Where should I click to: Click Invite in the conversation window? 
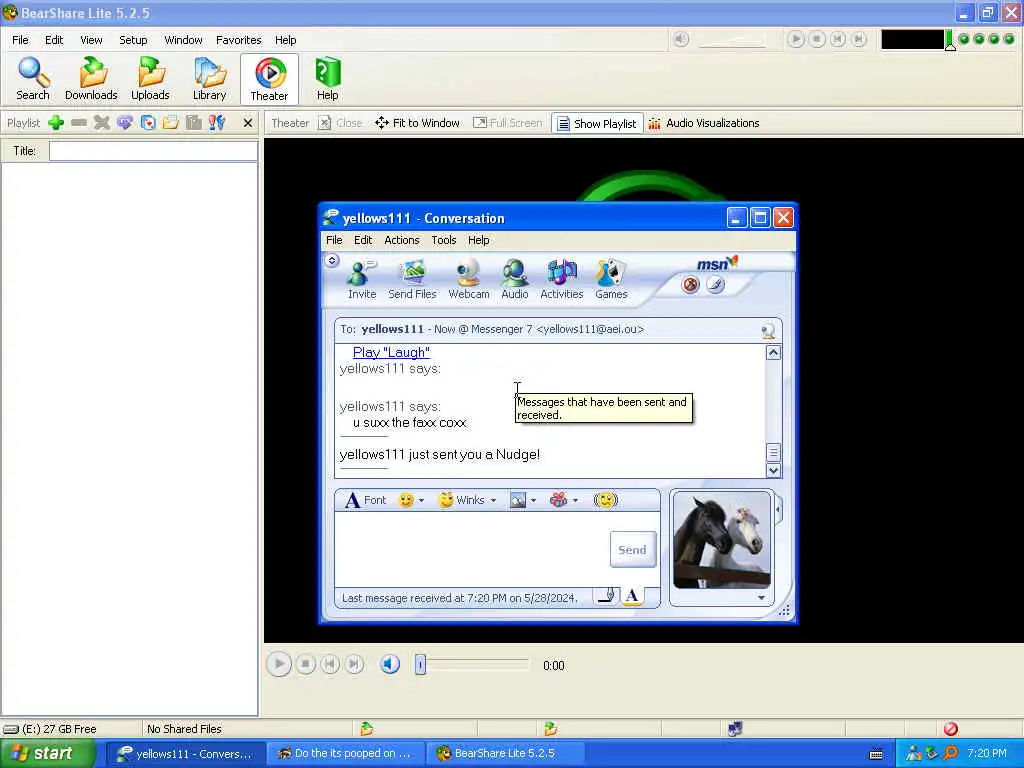click(x=362, y=280)
